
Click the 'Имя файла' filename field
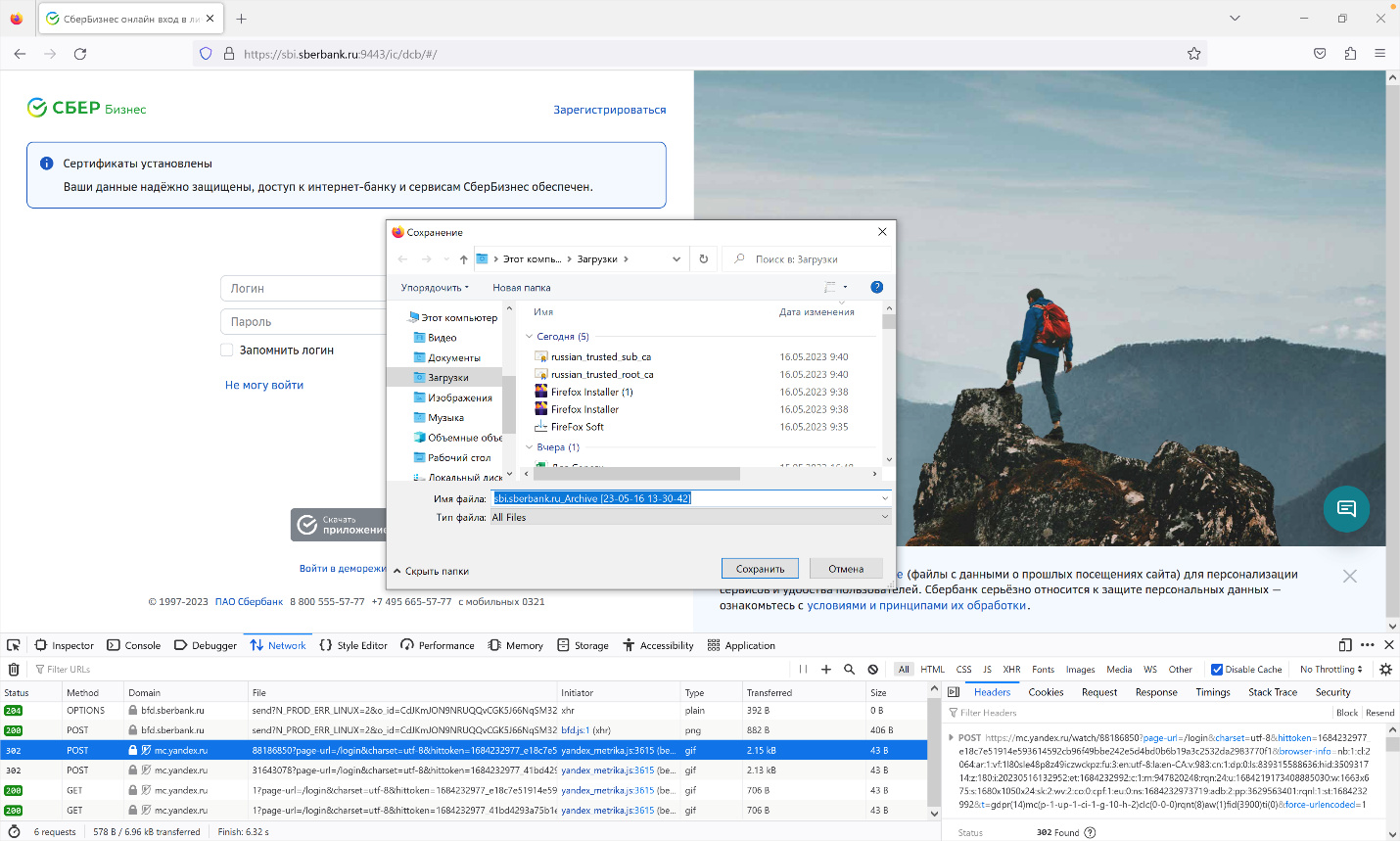click(x=691, y=498)
